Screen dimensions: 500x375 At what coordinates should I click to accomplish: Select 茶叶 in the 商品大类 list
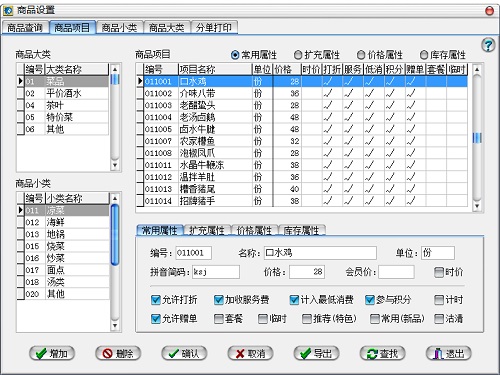tap(63, 105)
